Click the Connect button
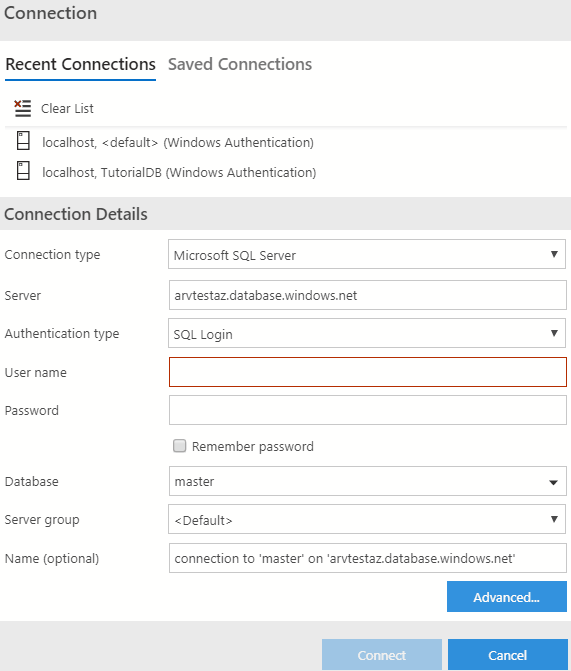The width and height of the screenshot is (571, 671). [382, 655]
